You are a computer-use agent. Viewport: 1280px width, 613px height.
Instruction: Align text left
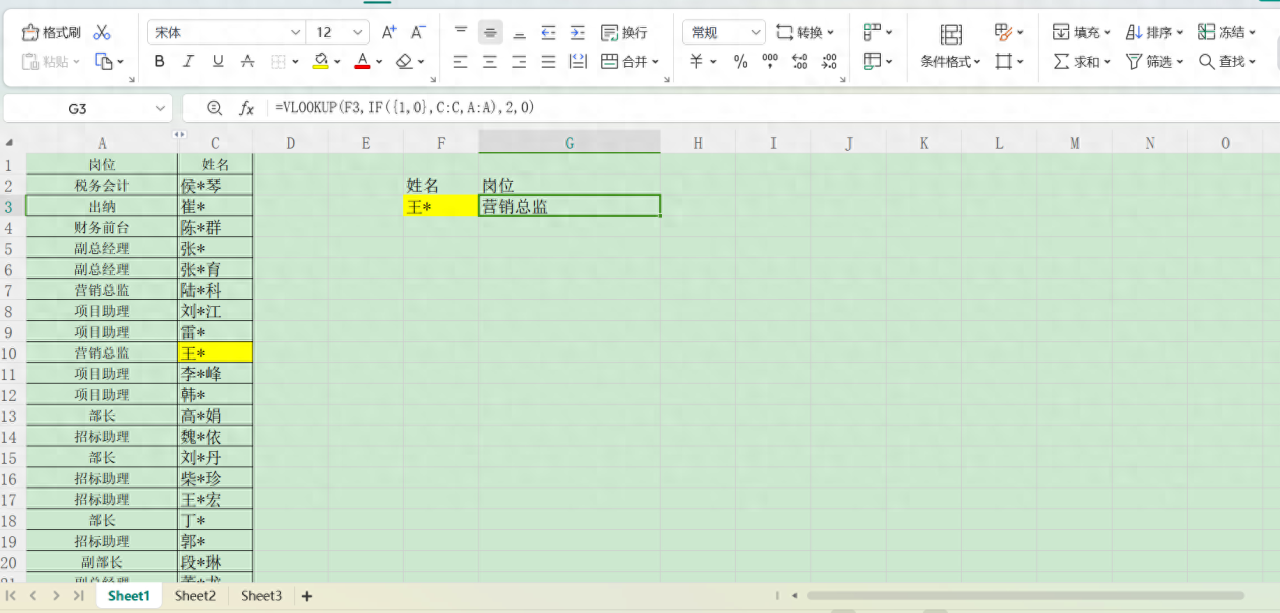(461, 61)
